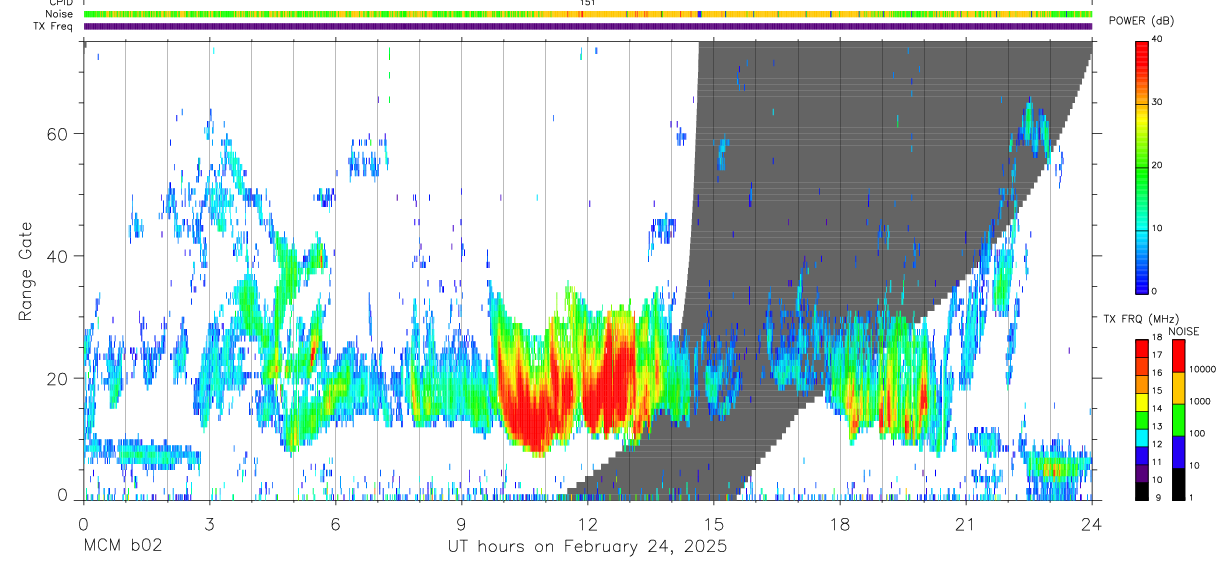The width and height of the screenshot is (1228, 567).
Task: Click the cyan segment of TX FRQ legend
Action: (x=1141, y=436)
